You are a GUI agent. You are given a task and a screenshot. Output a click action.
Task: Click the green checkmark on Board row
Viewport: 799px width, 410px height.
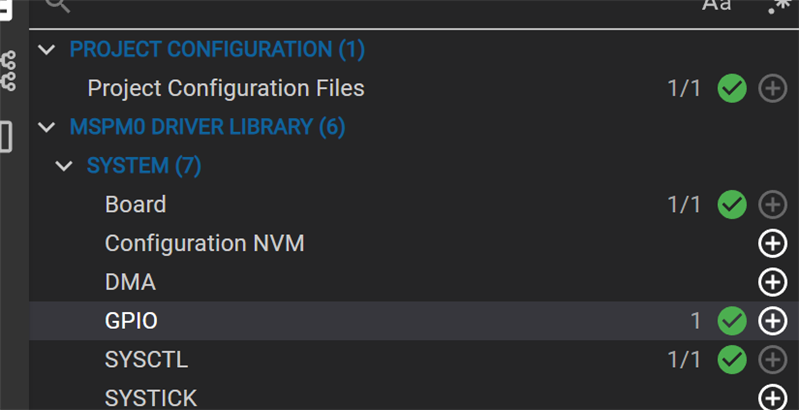(x=732, y=205)
